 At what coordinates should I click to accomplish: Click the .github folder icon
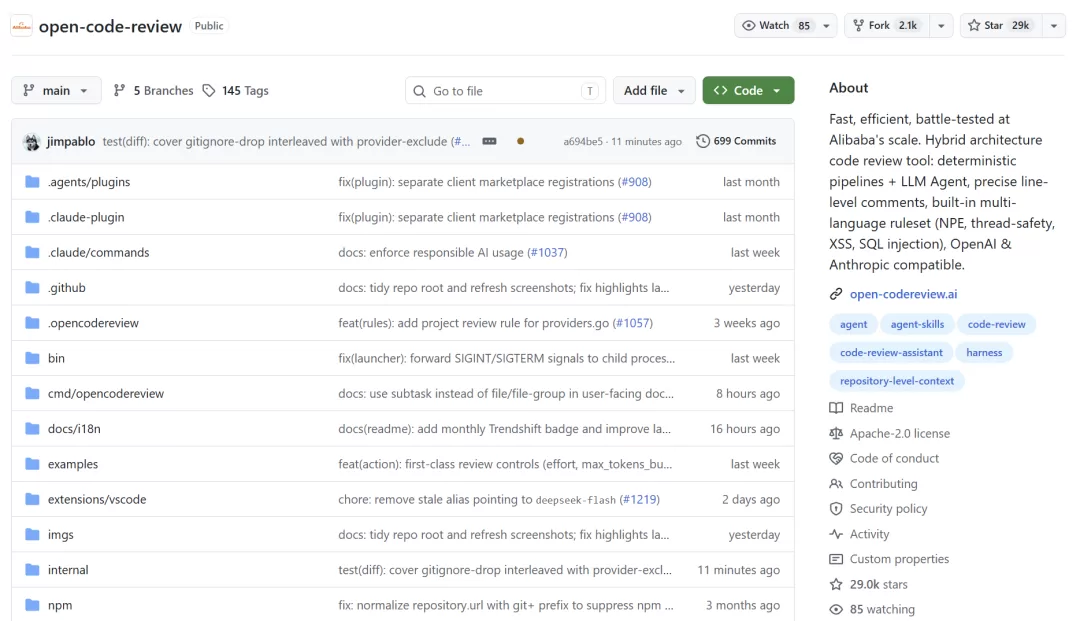coord(32,288)
